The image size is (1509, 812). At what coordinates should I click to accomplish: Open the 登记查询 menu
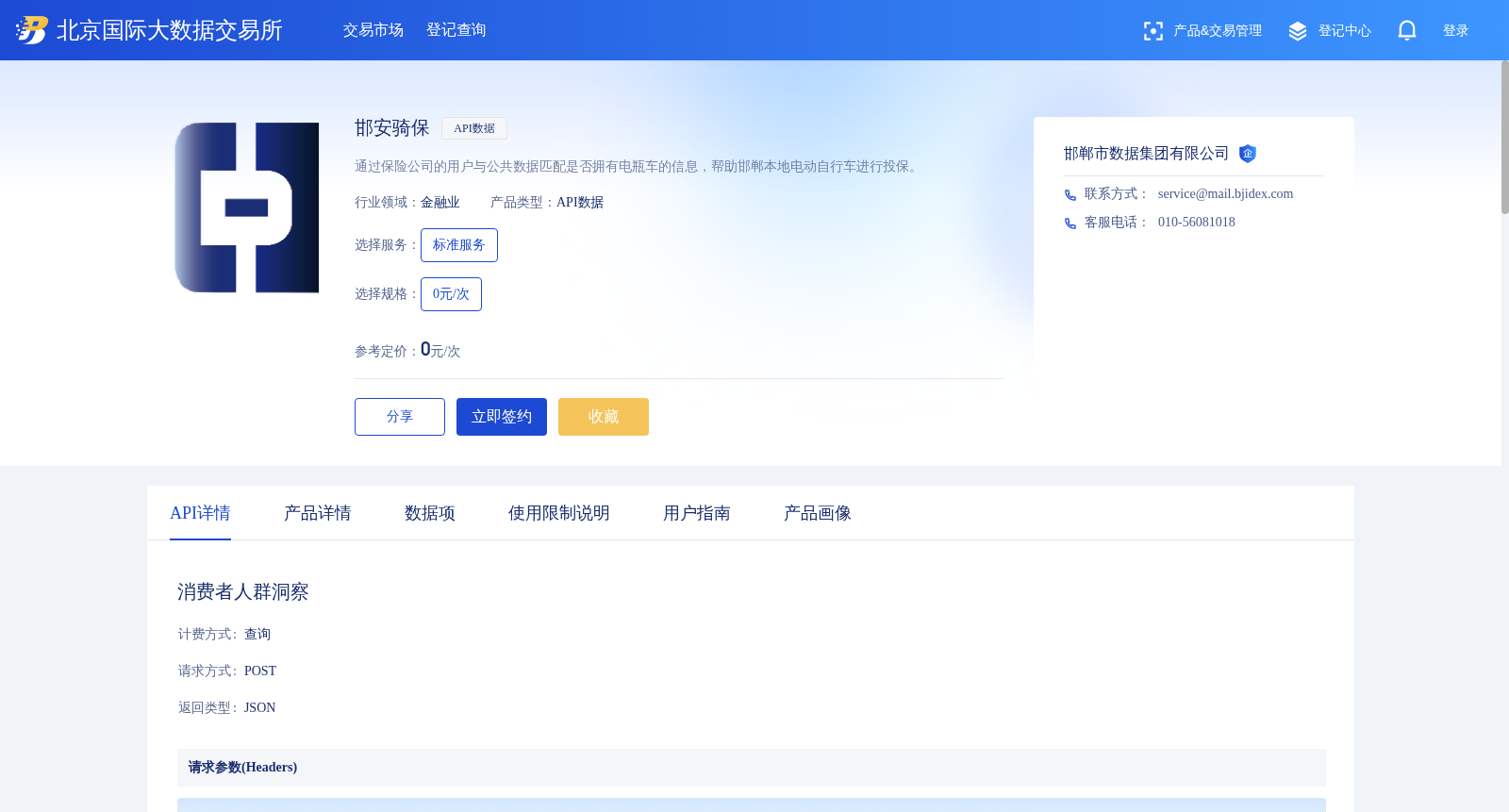[456, 30]
